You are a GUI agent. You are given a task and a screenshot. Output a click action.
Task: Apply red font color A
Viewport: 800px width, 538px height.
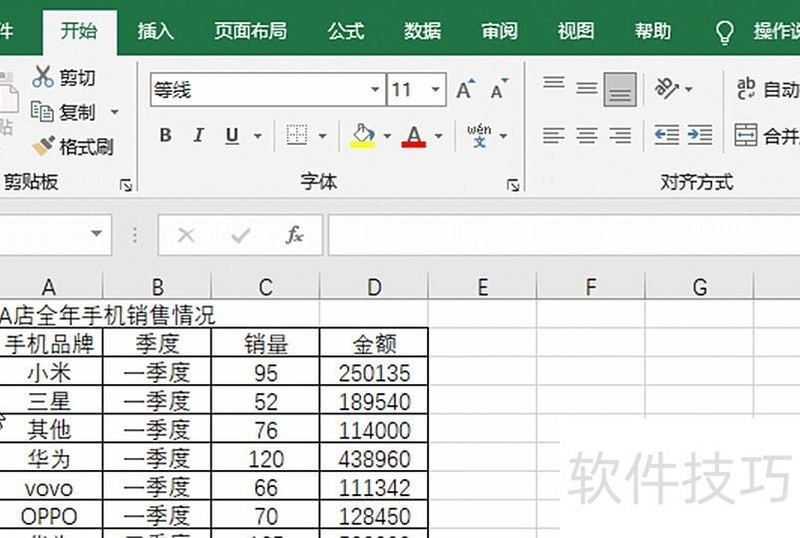(414, 136)
